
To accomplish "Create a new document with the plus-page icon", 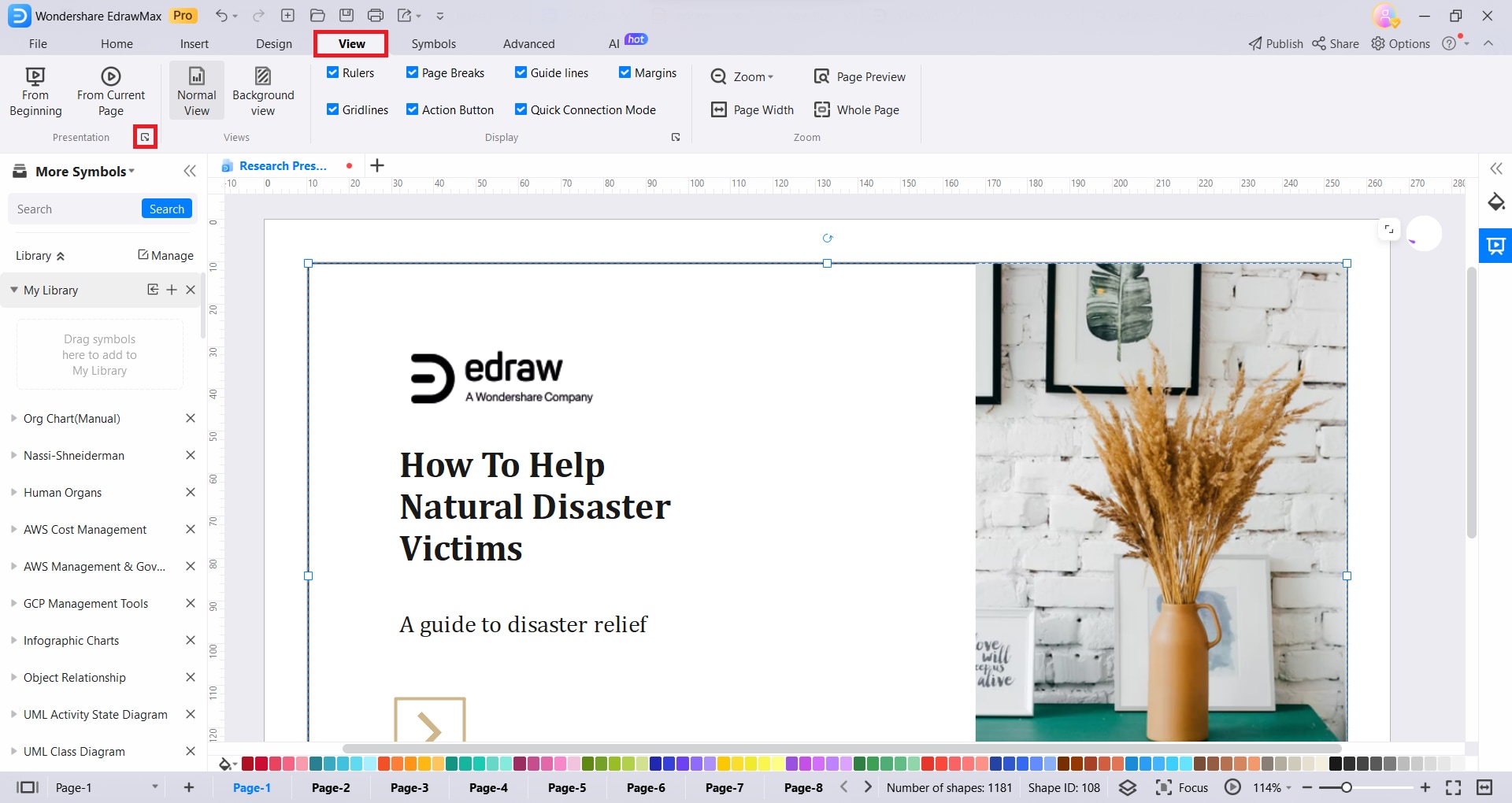I will pyautogui.click(x=287, y=16).
